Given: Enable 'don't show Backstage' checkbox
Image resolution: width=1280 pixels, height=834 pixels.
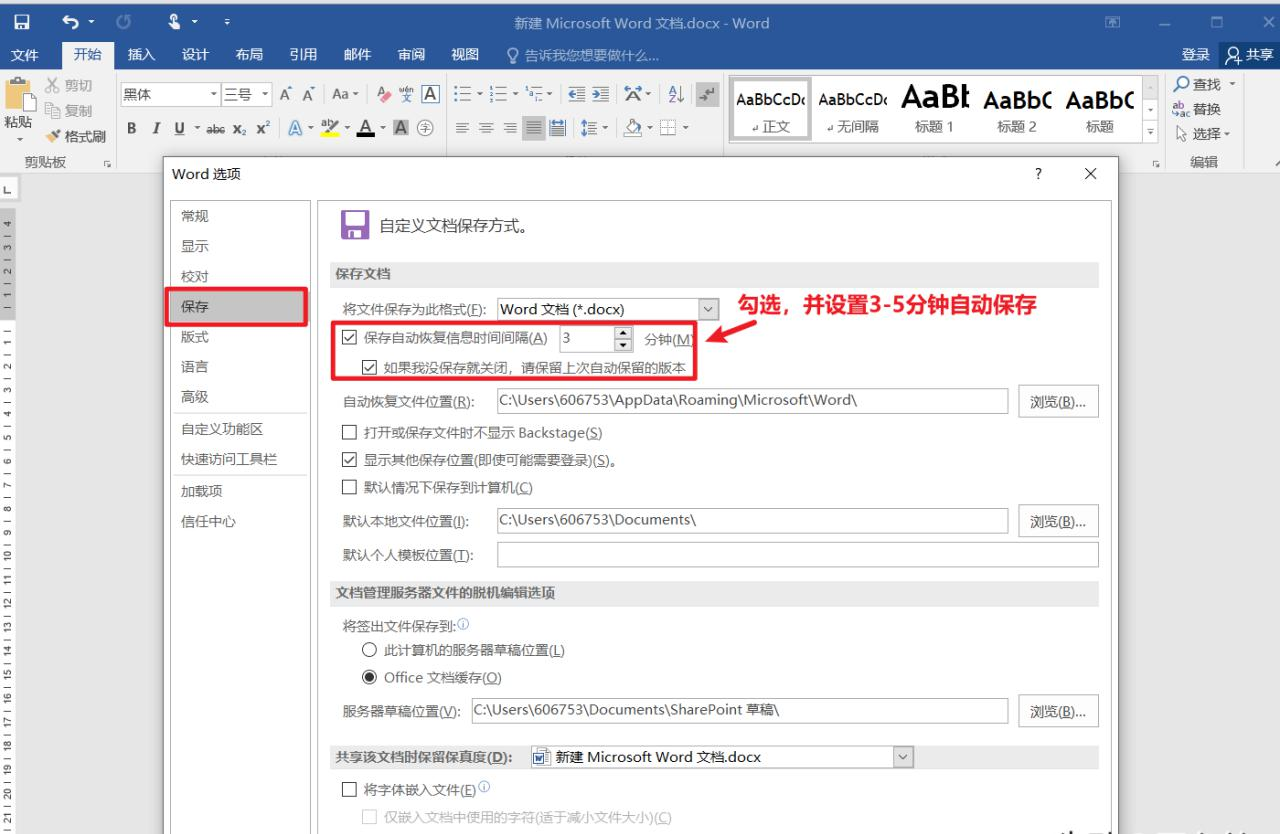Looking at the screenshot, I should [349, 433].
